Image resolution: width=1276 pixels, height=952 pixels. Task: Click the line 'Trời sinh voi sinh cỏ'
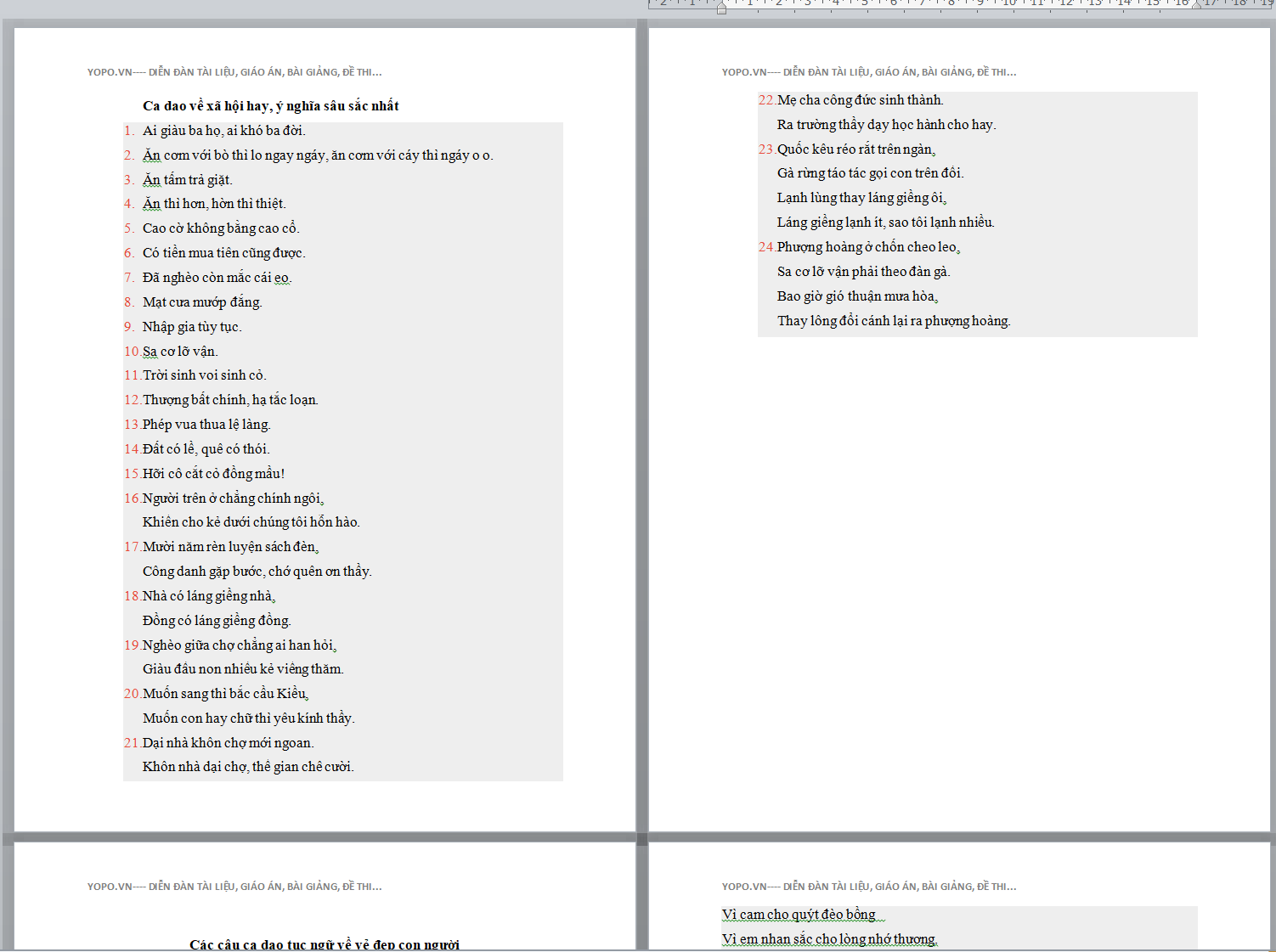tap(204, 375)
